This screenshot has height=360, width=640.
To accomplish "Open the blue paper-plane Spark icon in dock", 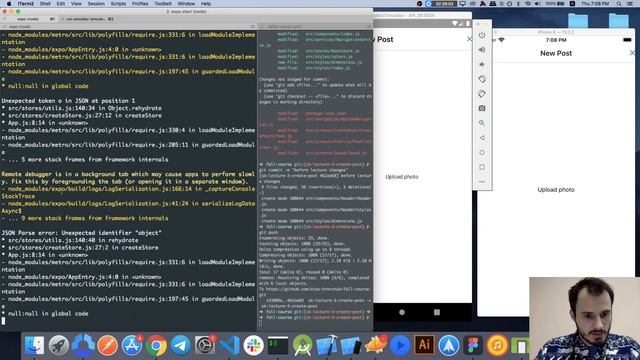I will [449, 345].
